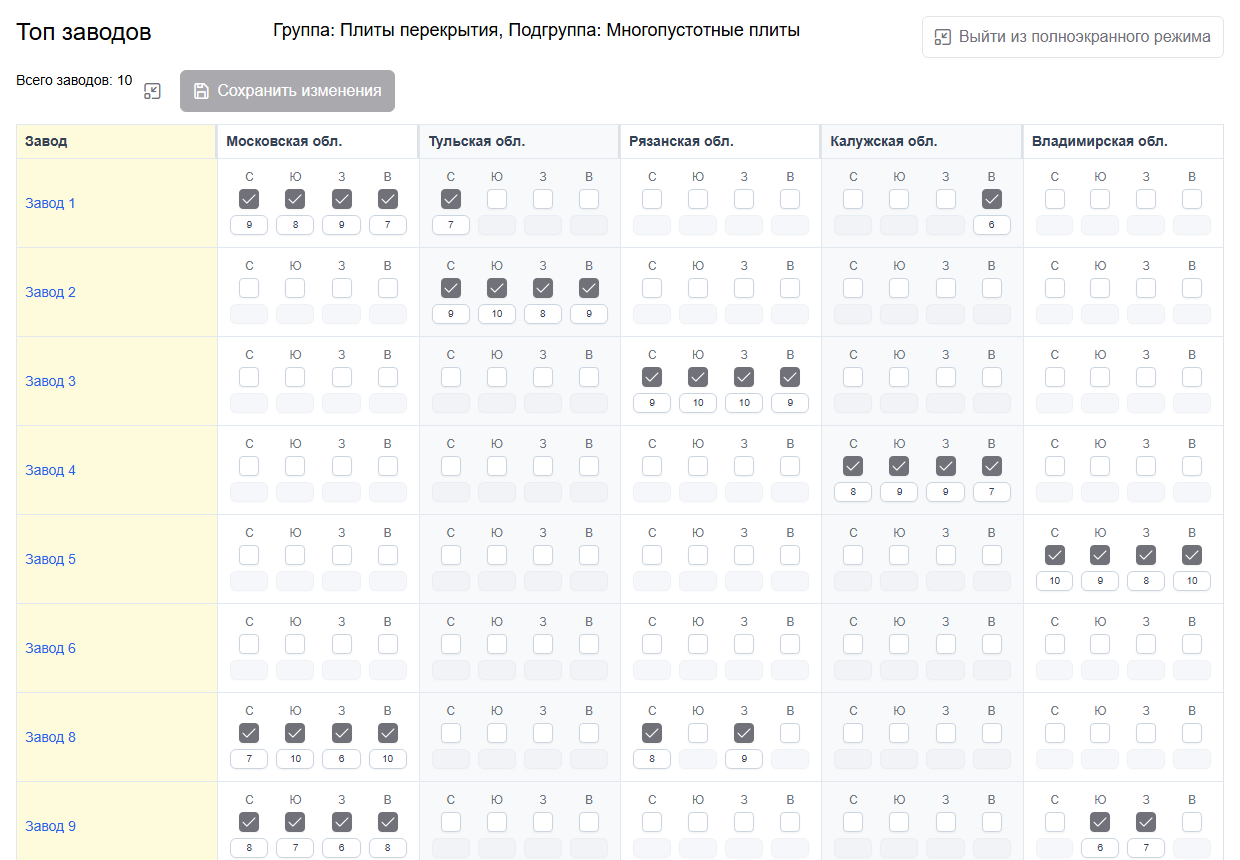Check Ю for Завод 1 in Тульская обл.
Screen dimensions: 1240x860
(x=497, y=199)
